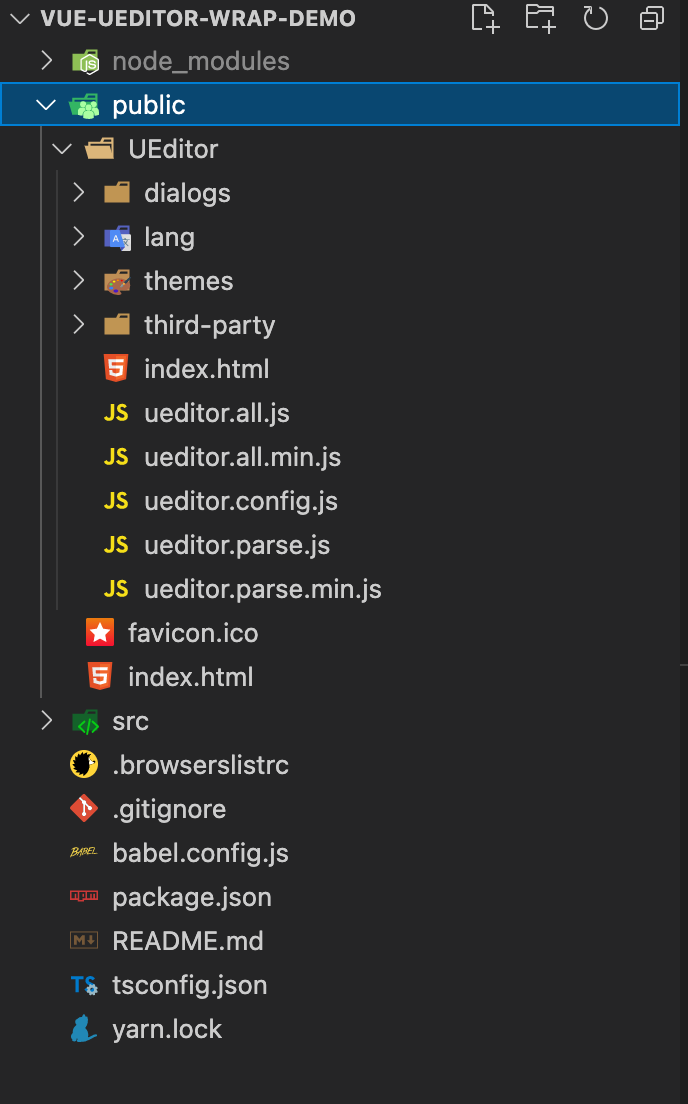
Task: Expand the dialogs folder
Action: (79, 192)
